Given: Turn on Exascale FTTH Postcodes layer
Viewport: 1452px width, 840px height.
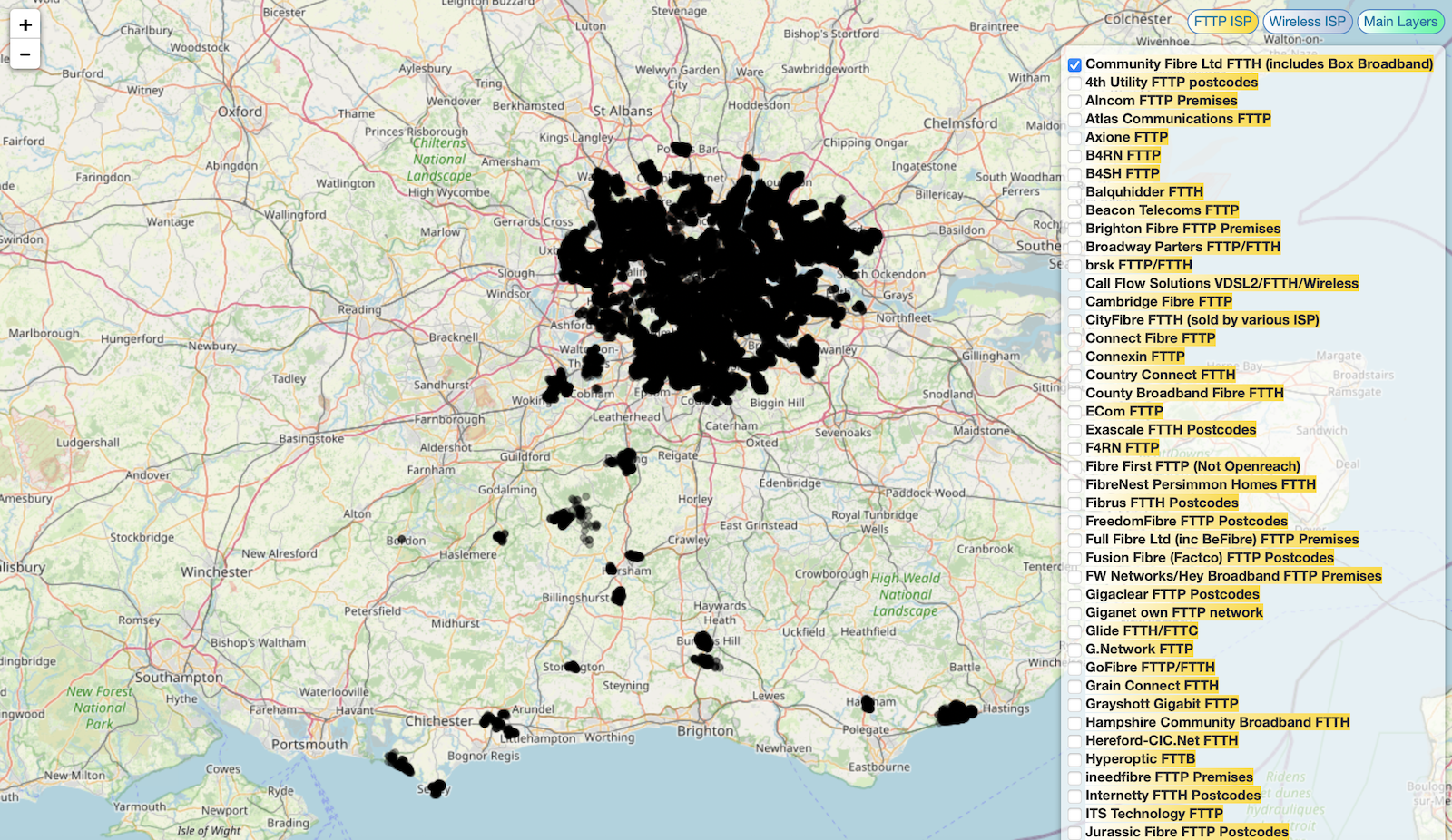Looking at the screenshot, I should coord(1074,431).
